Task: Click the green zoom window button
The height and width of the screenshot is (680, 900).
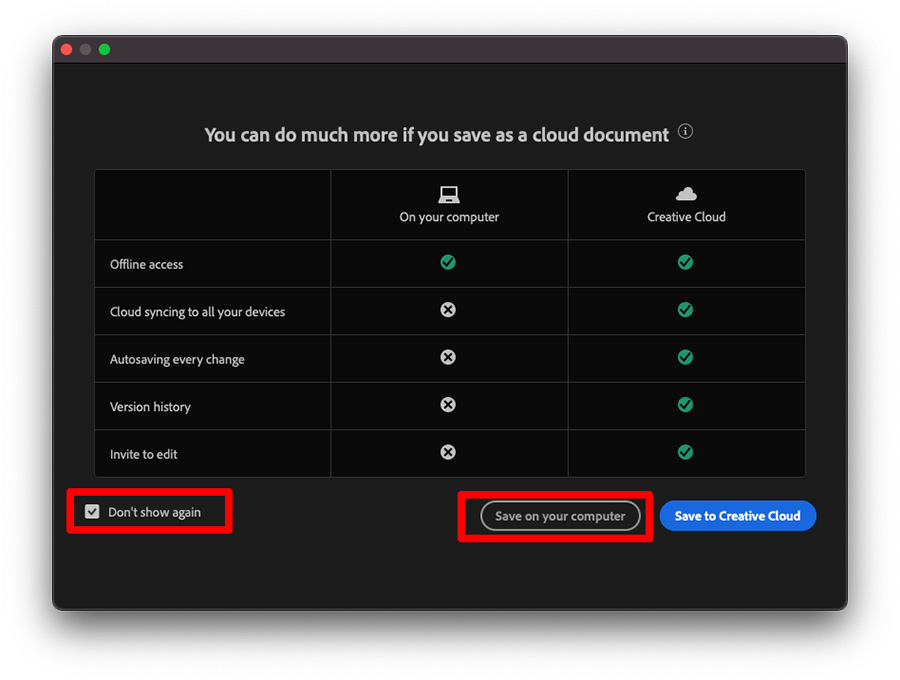Action: pos(104,49)
